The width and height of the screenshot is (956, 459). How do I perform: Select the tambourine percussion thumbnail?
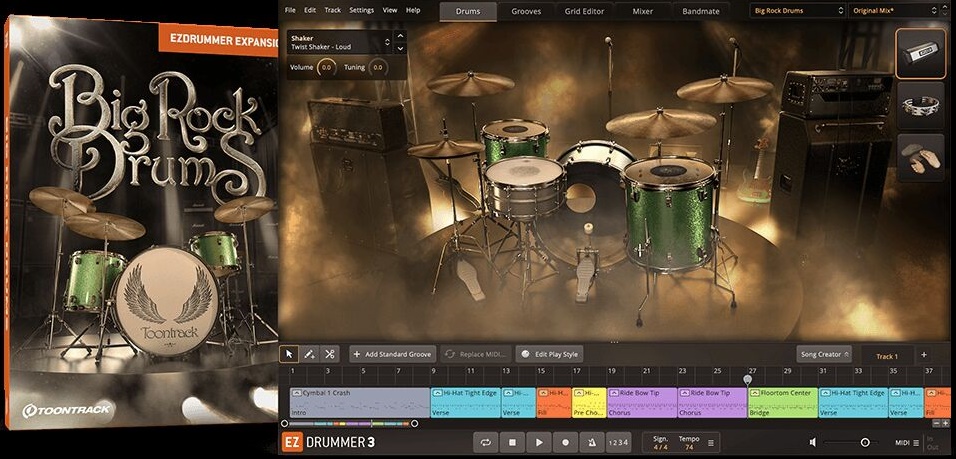pos(920,106)
